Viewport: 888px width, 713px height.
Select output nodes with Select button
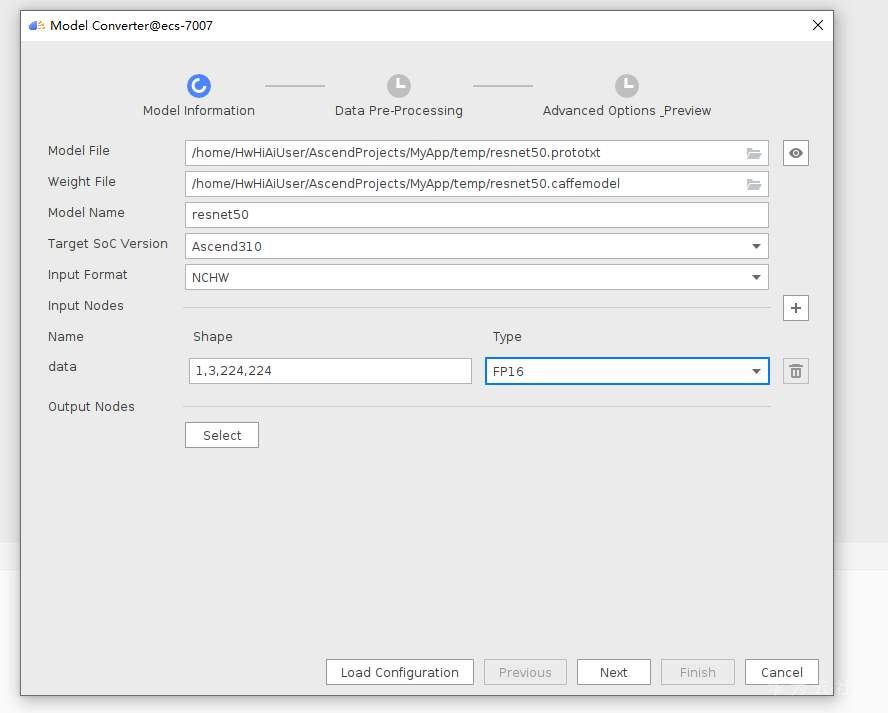tap(222, 435)
